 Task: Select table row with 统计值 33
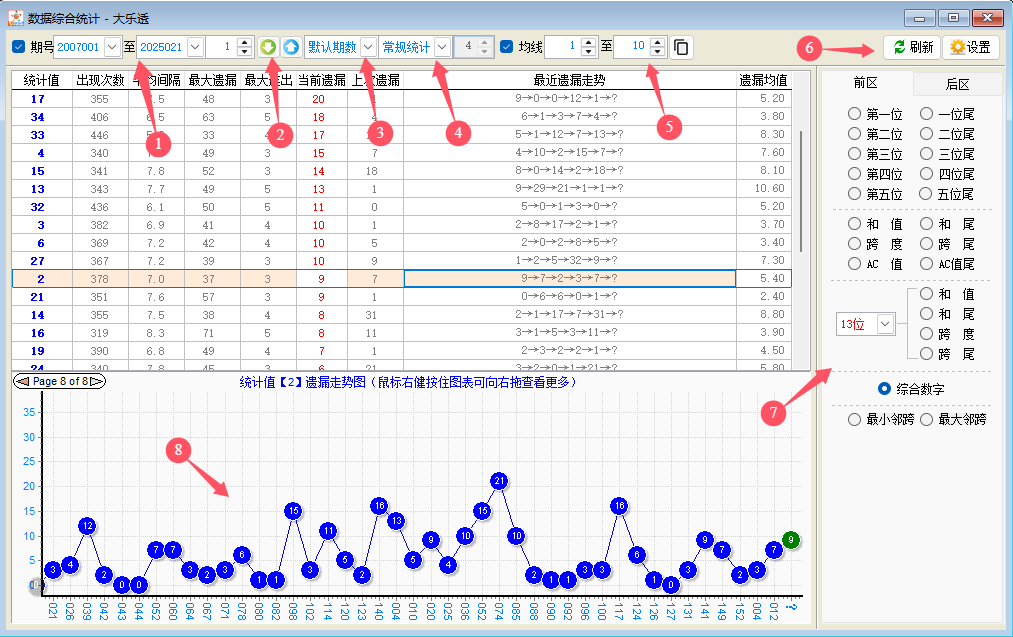click(x=401, y=135)
